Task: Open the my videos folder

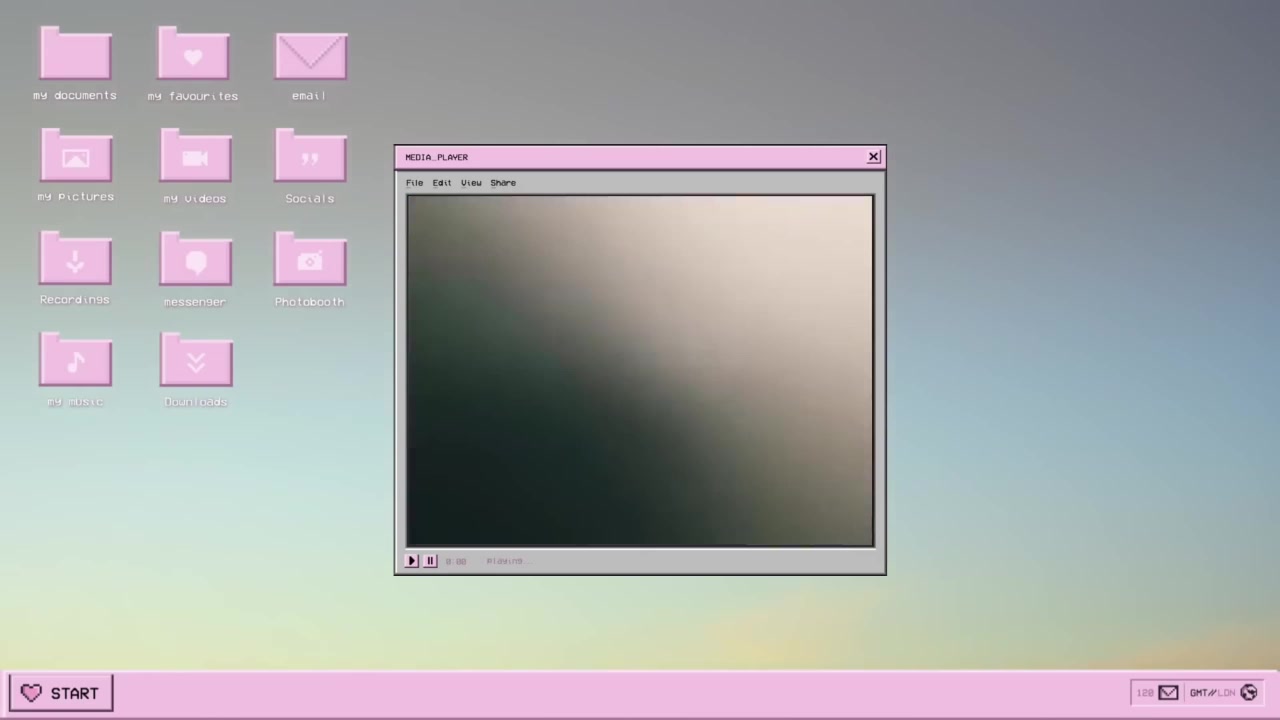Action: (x=195, y=157)
